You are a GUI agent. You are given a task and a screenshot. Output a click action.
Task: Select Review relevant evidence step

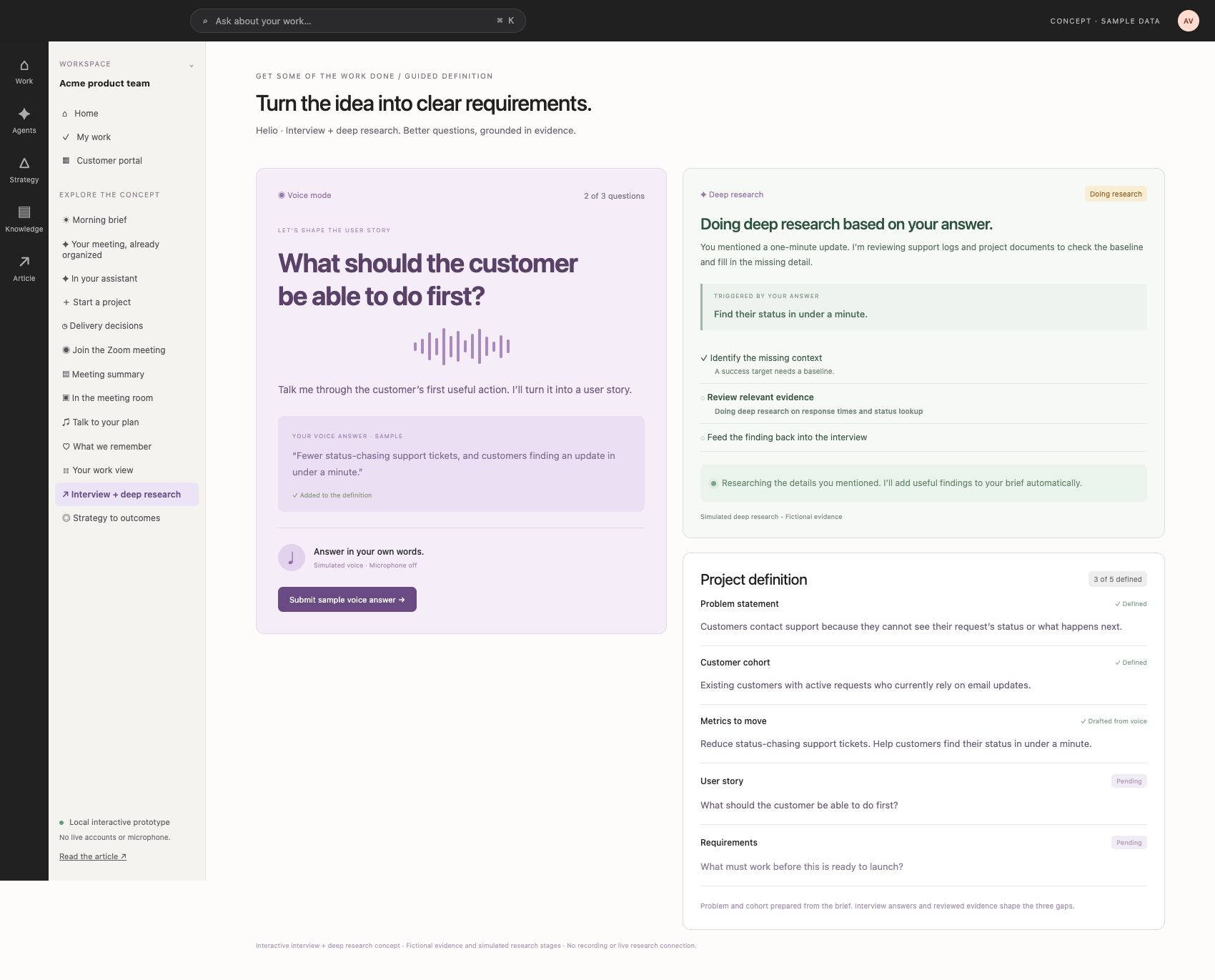923,404
